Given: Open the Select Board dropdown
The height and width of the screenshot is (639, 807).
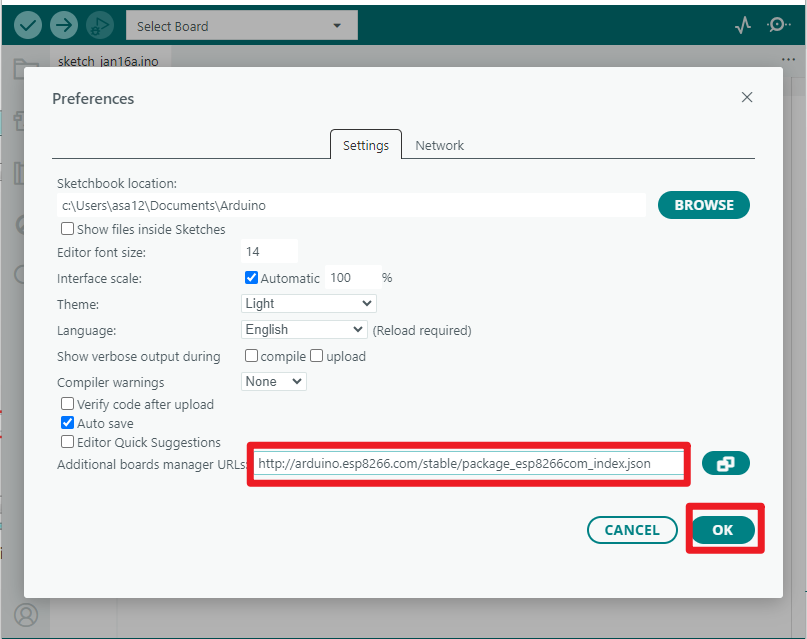Looking at the screenshot, I should (x=242, y=25).
